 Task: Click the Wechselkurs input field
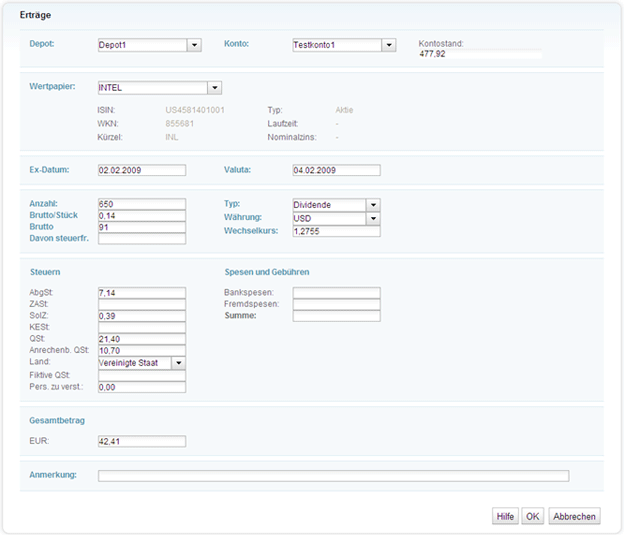pos(336,231)
